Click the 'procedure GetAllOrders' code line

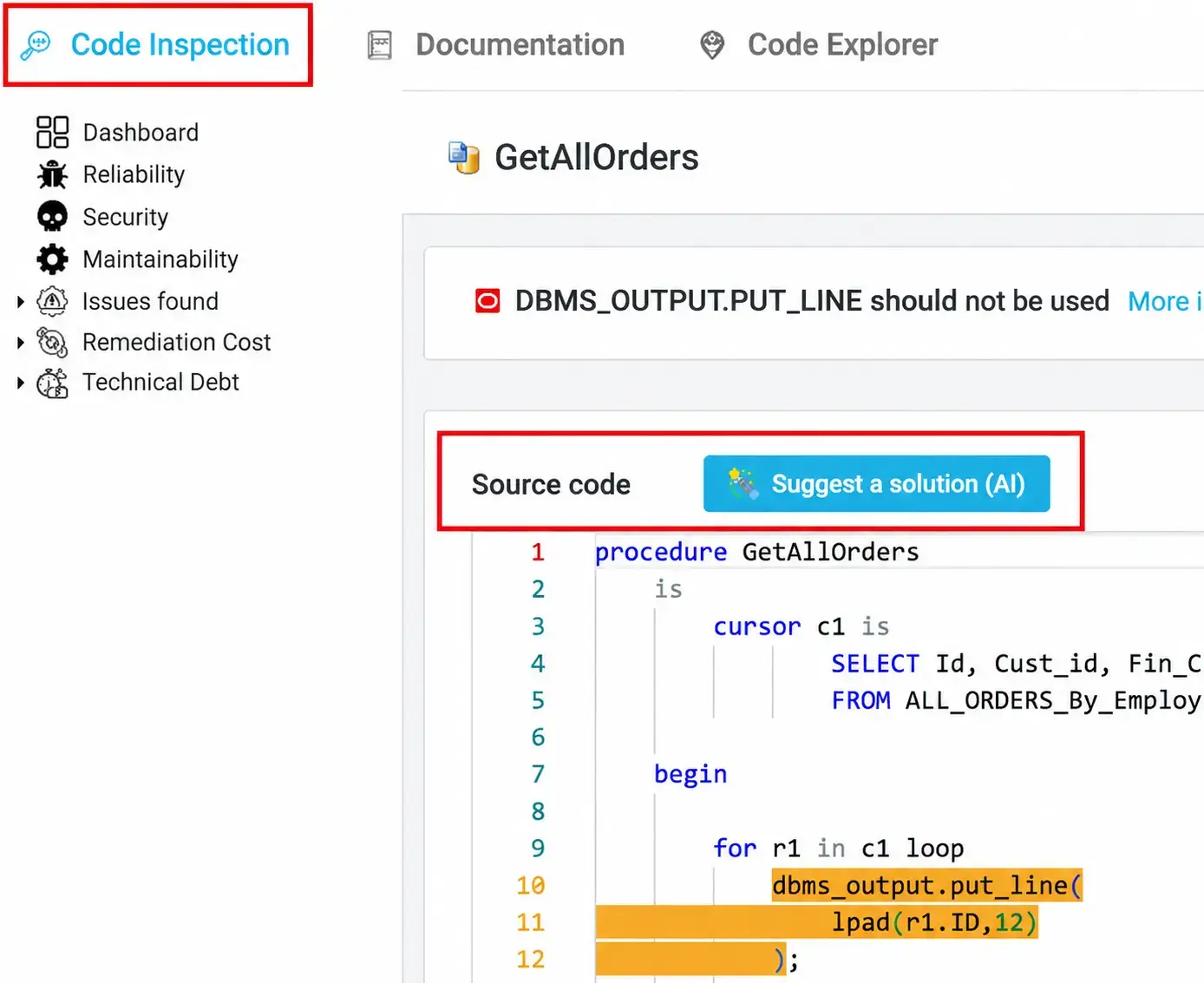point(756,552)
